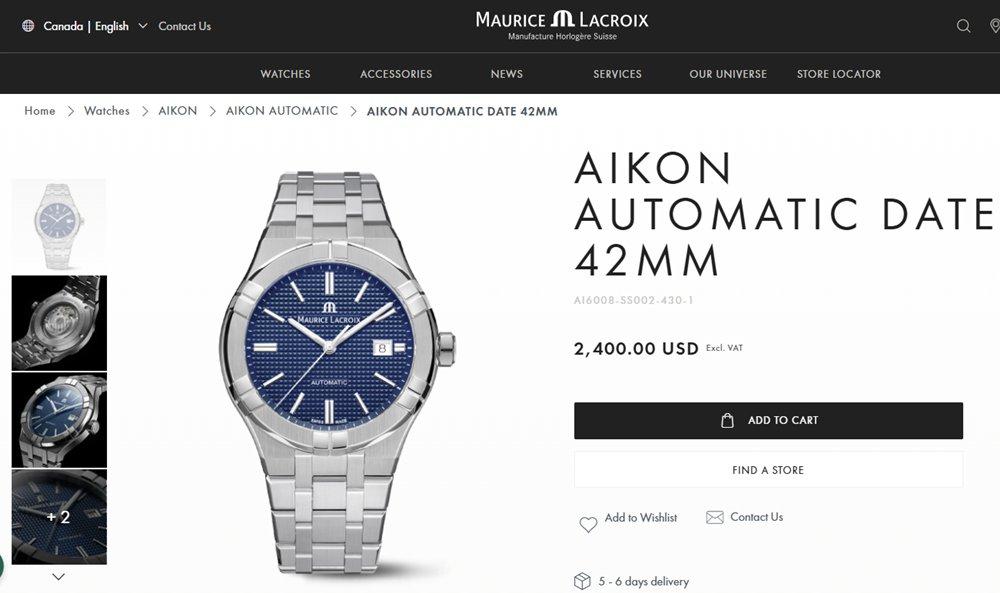Click the Add to Wishlist heart icon
The height and width of the screenshot is (593, 1000).
[x=588, y=524]
